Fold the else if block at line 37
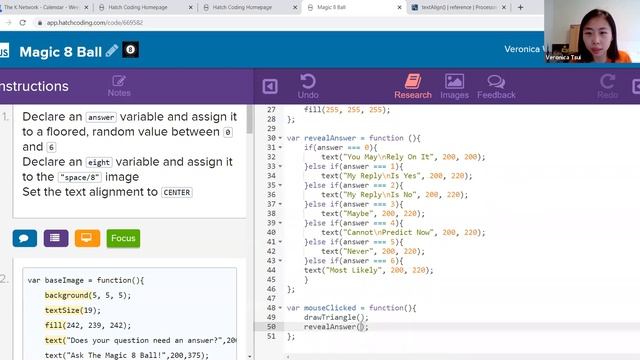 (x=280, y=204)
